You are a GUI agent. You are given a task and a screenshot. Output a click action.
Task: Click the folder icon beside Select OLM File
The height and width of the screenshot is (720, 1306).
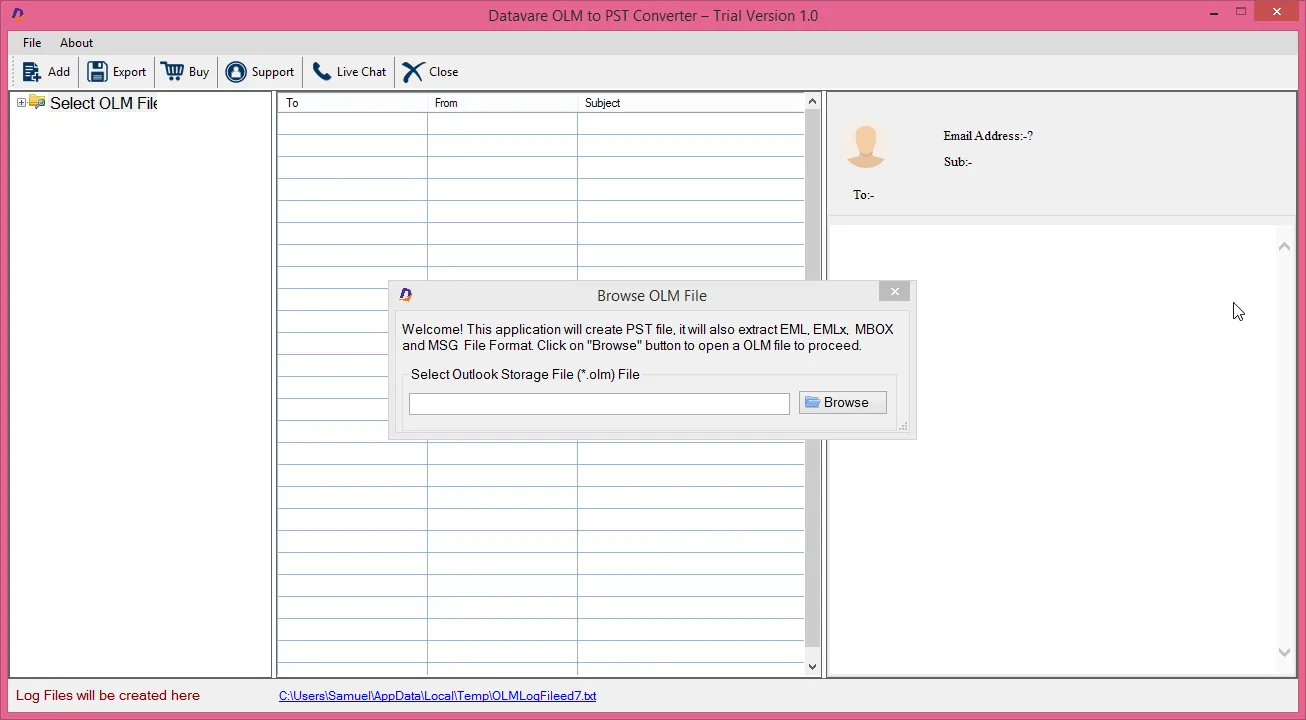pos(37,102)
